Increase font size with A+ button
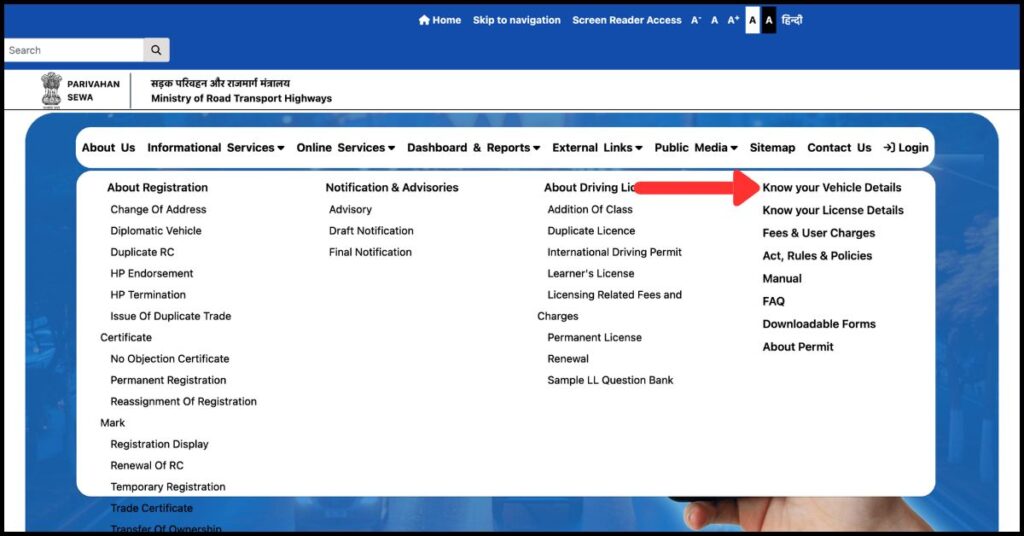1024x536 pixels. (733, 20)
